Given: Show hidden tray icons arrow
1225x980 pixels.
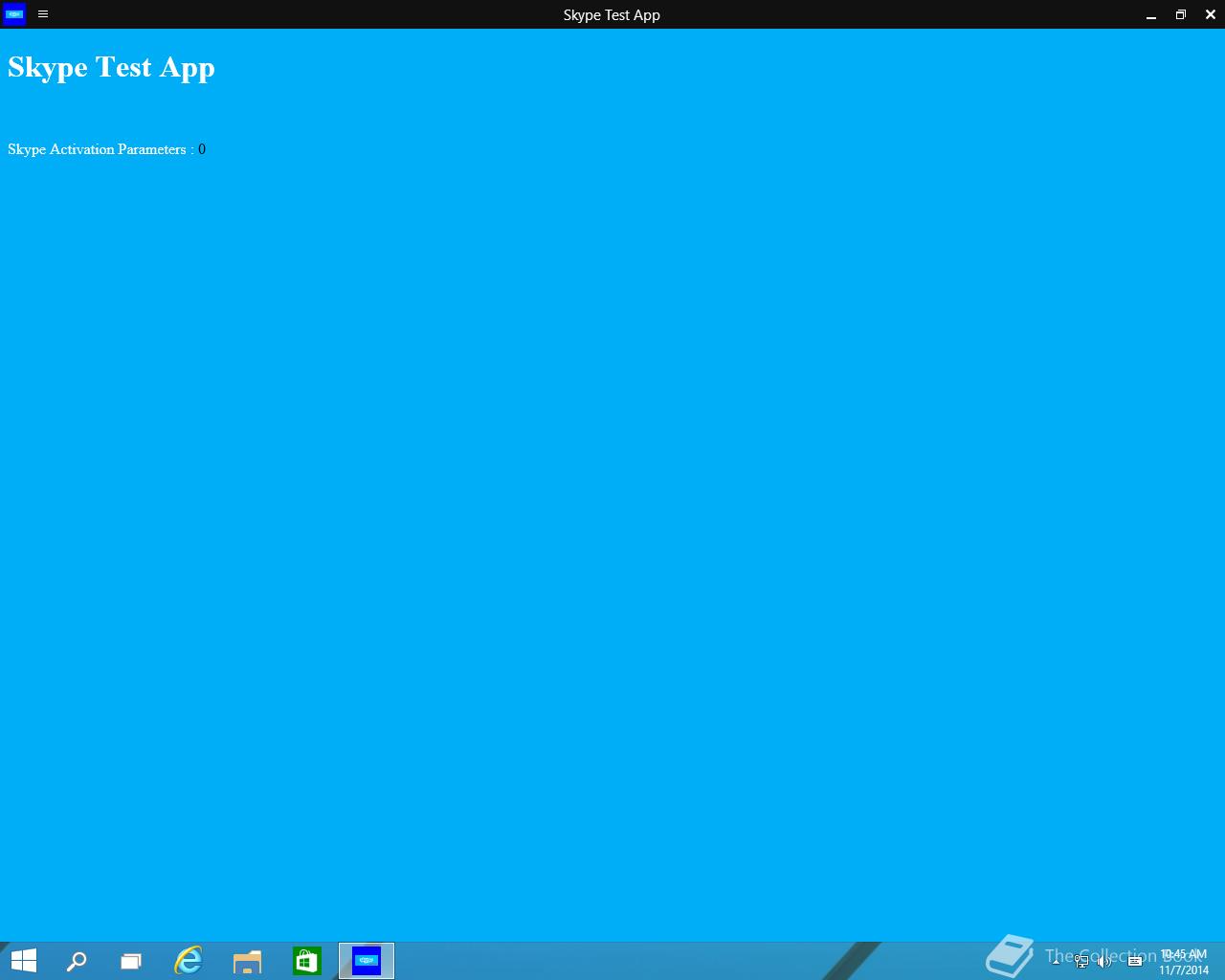Looking at the screenshot, I should [1057, 961].
